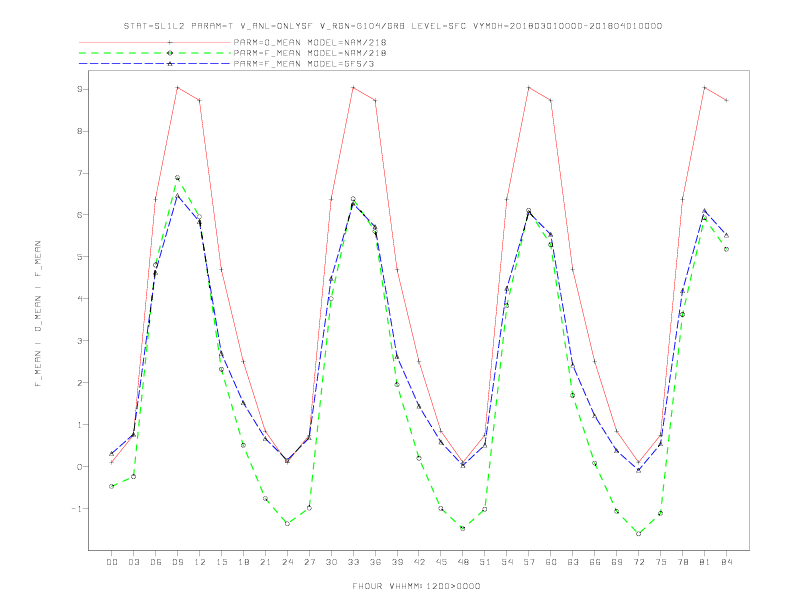Image resolution: width=792 pixels, height=612 pixels.
Task: Click x-axis forecast hour label 33
Action: tap(353, 562)
